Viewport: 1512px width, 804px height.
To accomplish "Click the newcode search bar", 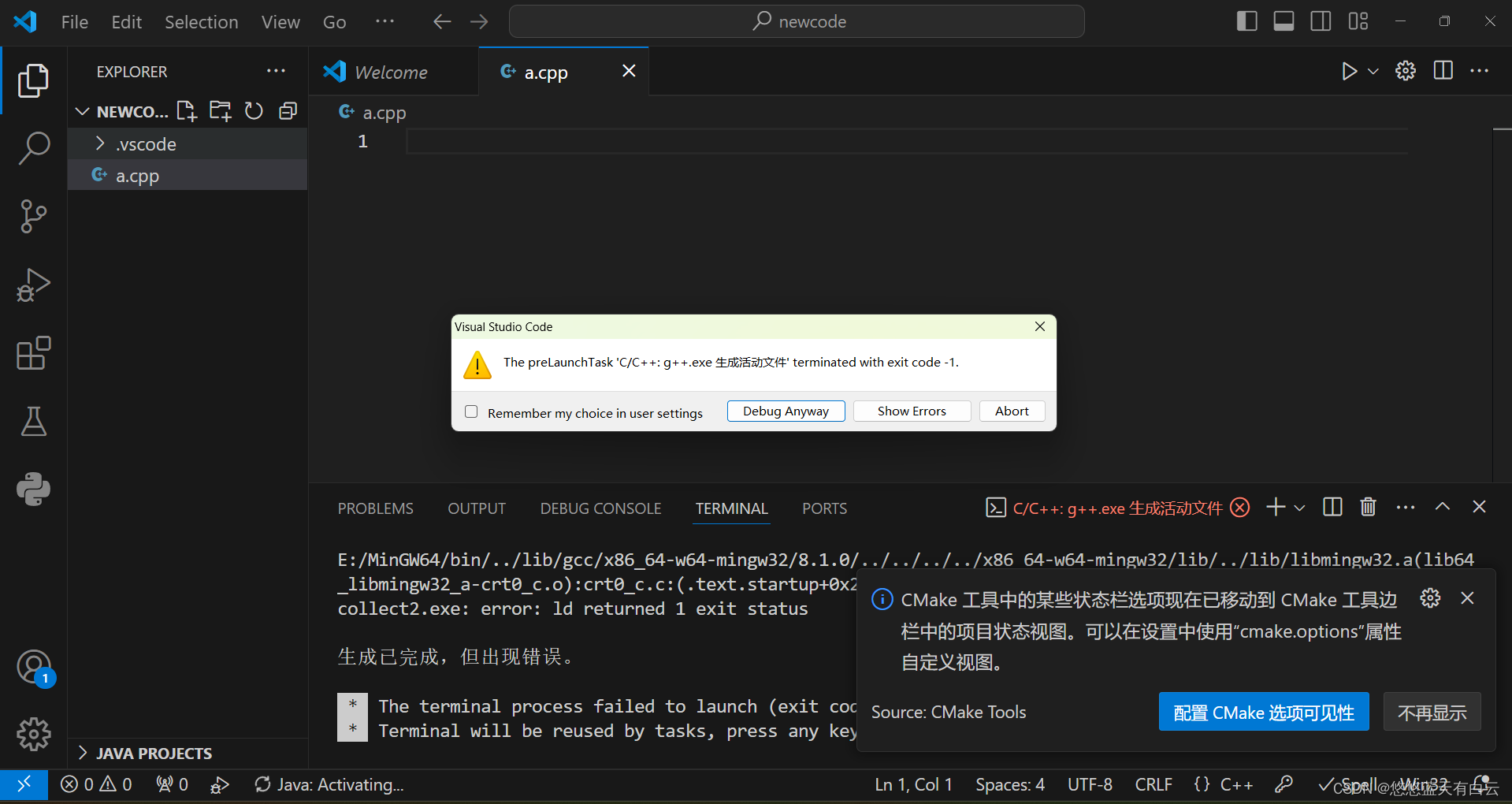I will click(x=797, y=21).
